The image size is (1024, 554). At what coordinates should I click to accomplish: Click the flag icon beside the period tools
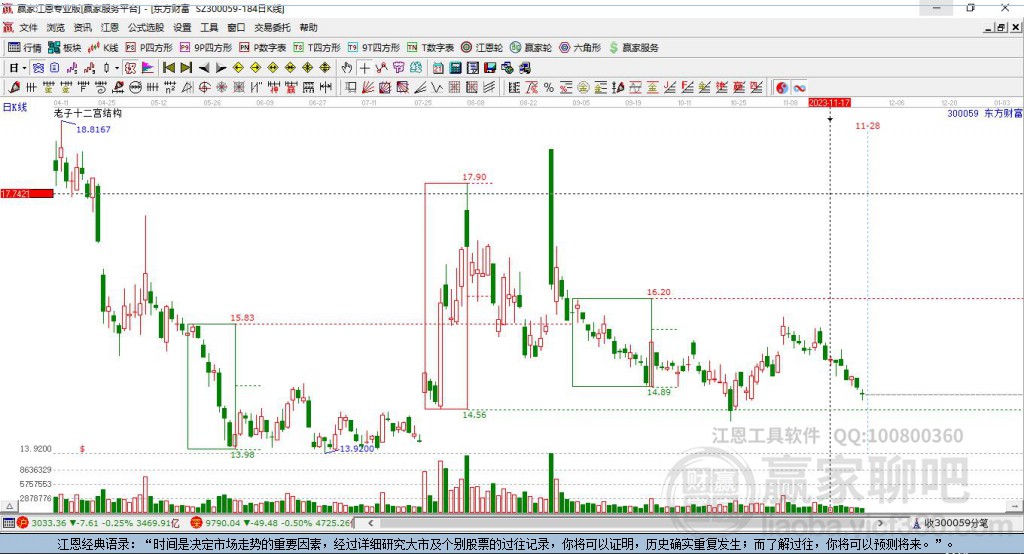click(148, 68)
